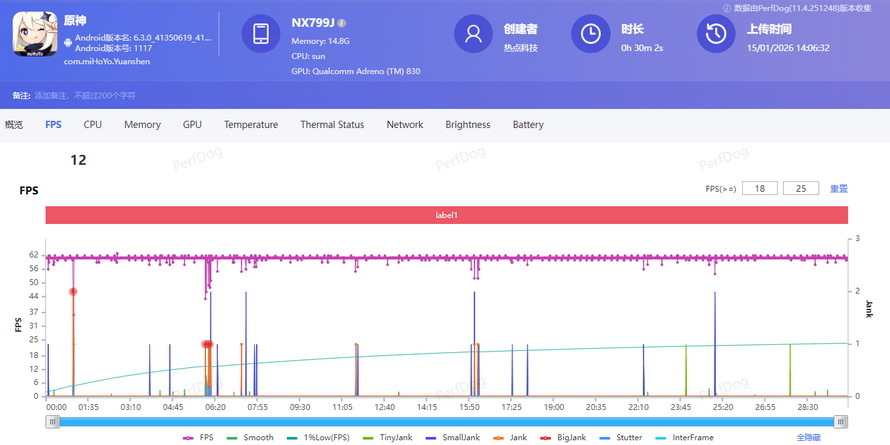Click the BigJank red marker near 00:00
Viewport: 890px width, 445px height.
[x=73, y=292]
